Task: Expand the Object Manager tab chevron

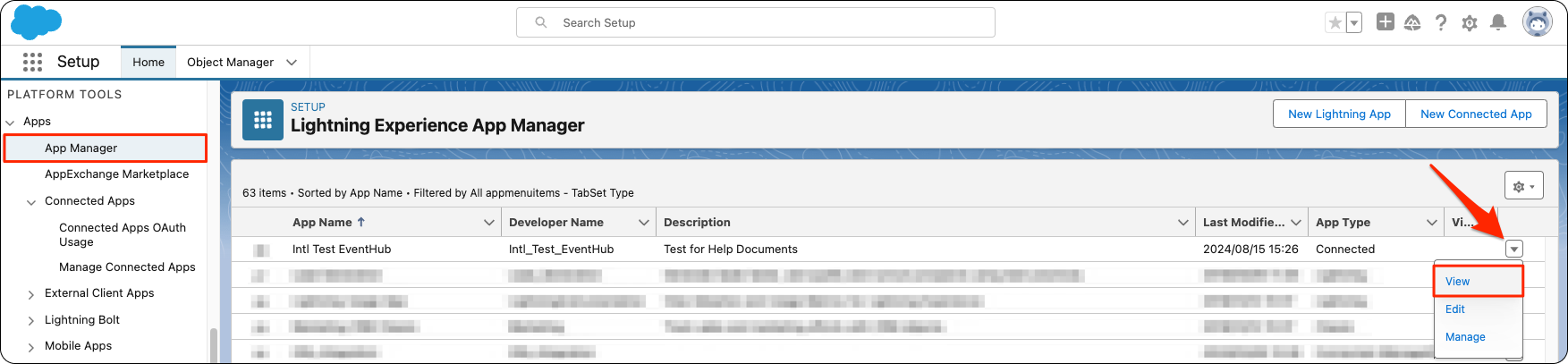Action: (292, 63)
